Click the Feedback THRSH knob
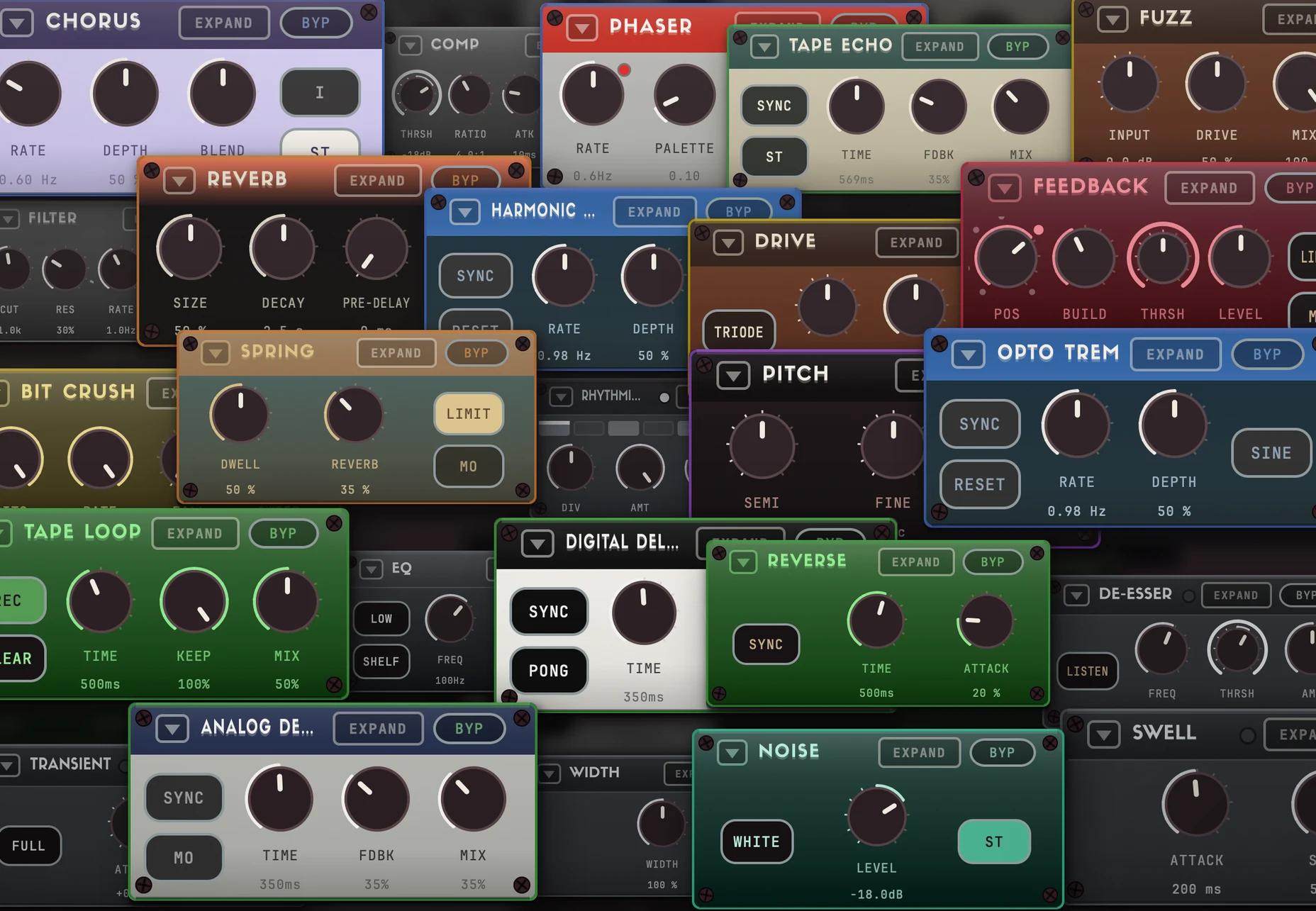Viewport: 1316px width, 911px height. click(1163, 257)
